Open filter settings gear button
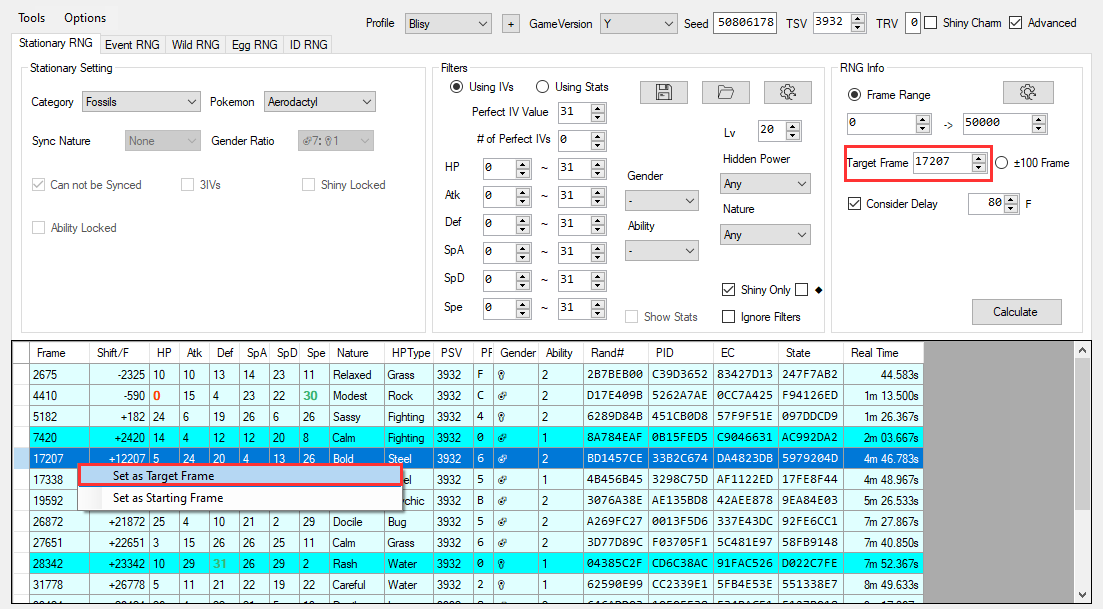Image resolution: width=1103 pixels, height=609 pixels. [x=788, y=92]
